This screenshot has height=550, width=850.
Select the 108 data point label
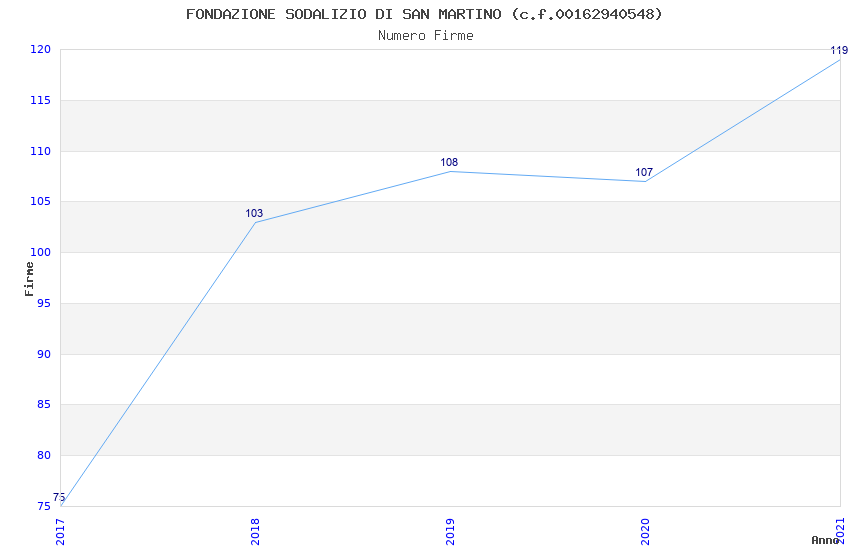[449, 162]
